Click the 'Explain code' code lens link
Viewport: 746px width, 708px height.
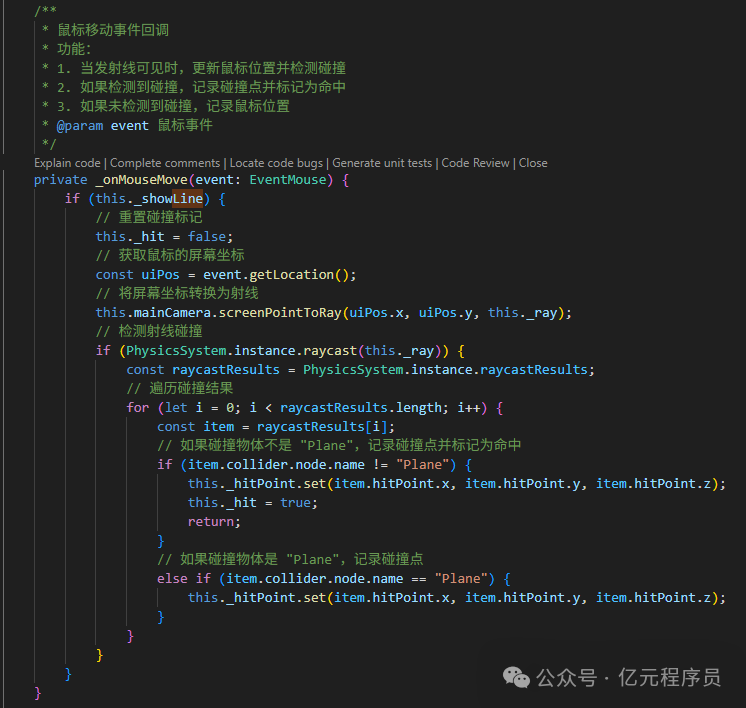(x=67, y=163)
